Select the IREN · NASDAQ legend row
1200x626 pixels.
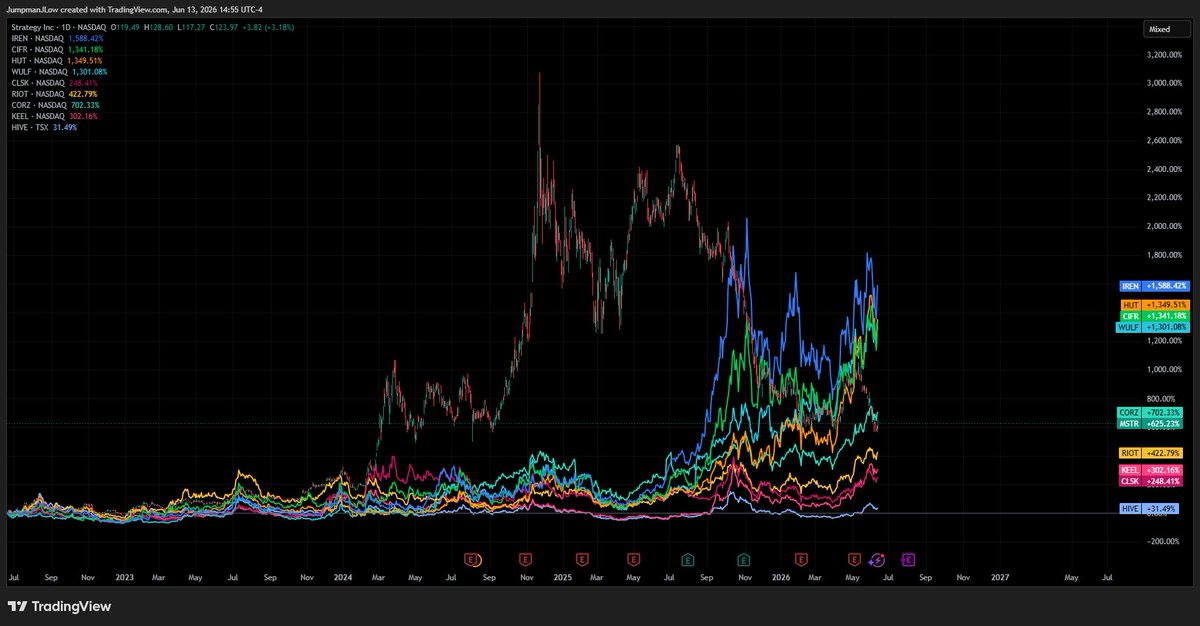[x=56, y=38]
